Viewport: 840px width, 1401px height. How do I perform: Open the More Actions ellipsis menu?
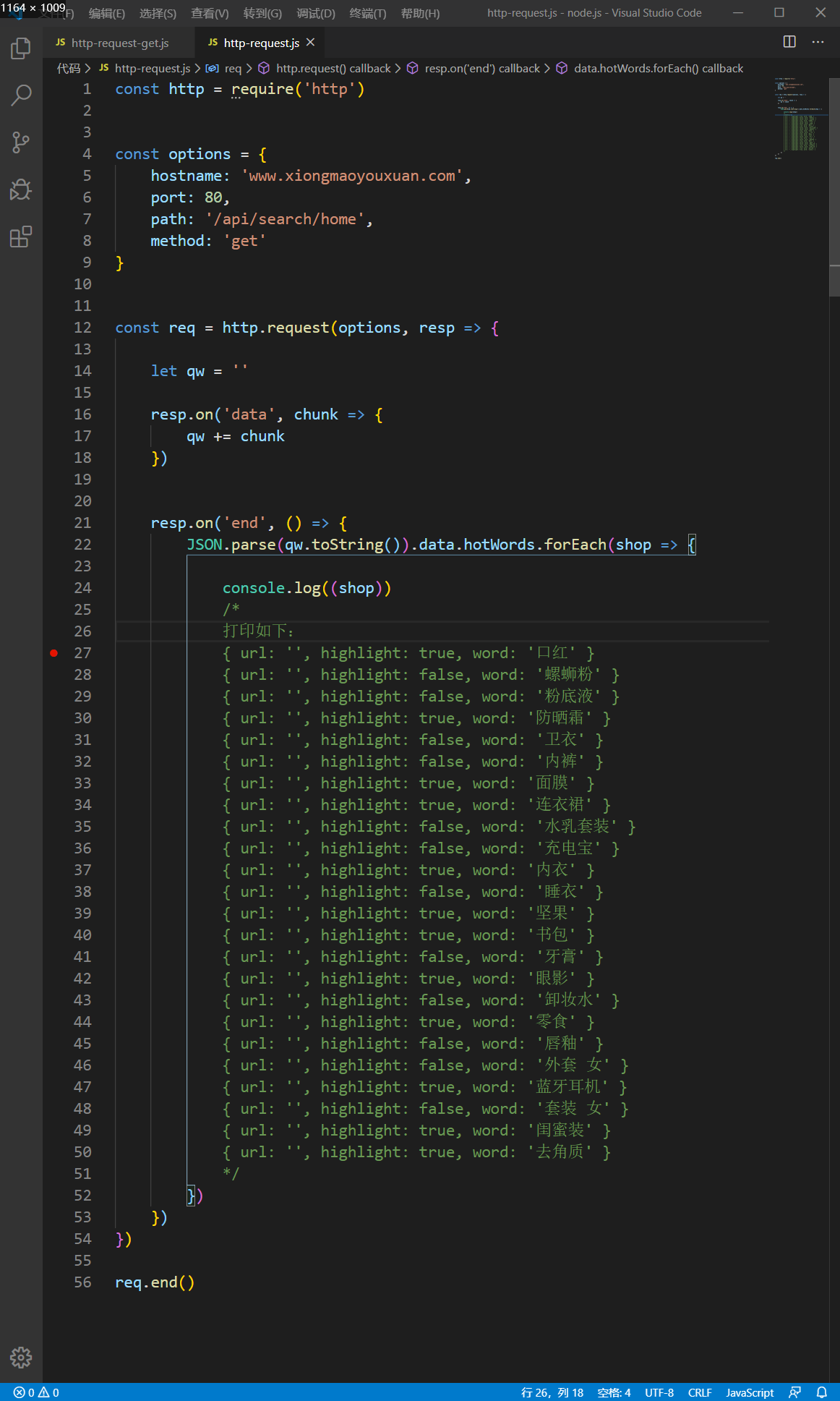pos(818,42)
